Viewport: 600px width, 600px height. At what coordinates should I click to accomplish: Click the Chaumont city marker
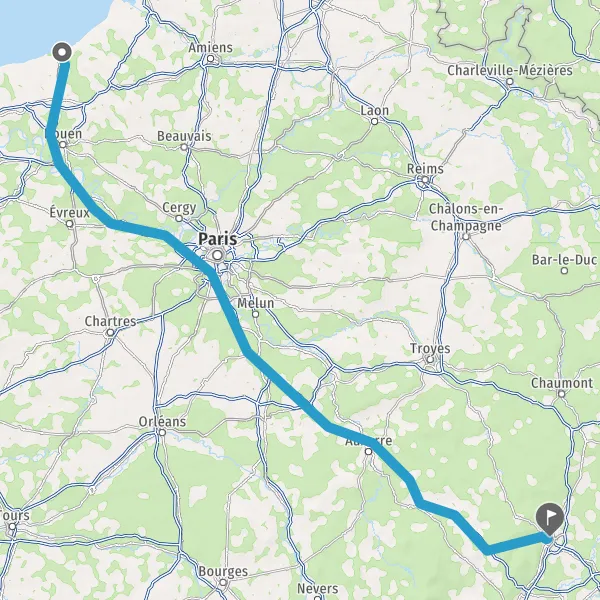(561, 394)
